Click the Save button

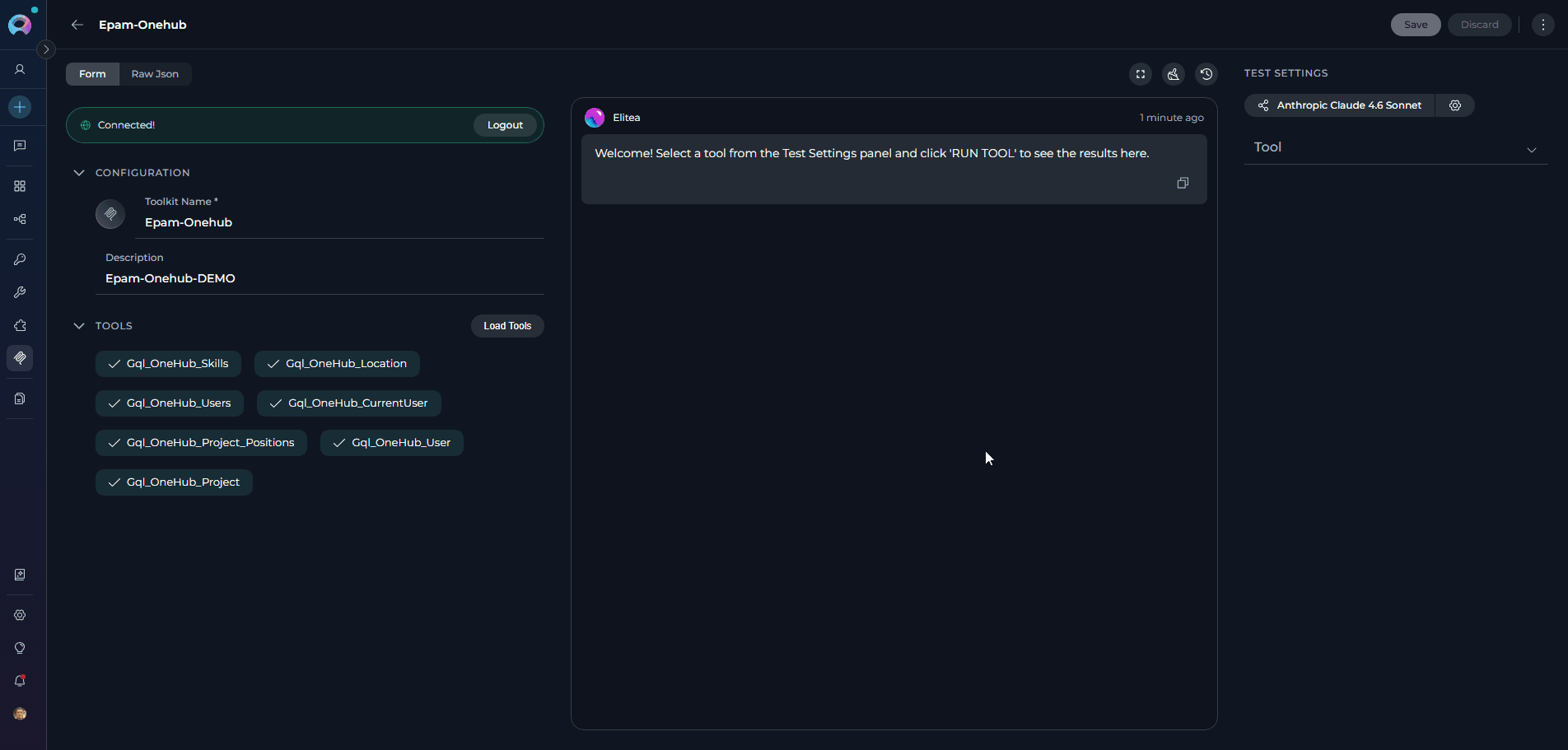click(x=1416, y=25)
